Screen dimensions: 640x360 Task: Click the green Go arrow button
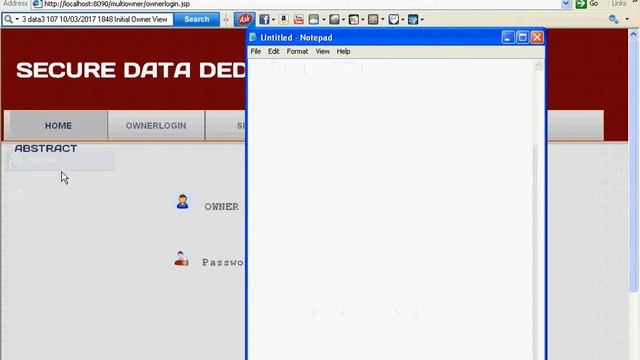click(x=581, y=4)
